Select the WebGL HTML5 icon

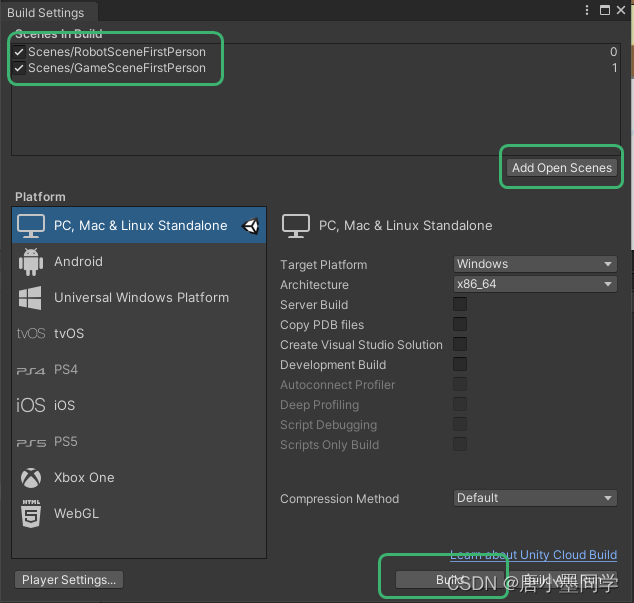[31, 514]
